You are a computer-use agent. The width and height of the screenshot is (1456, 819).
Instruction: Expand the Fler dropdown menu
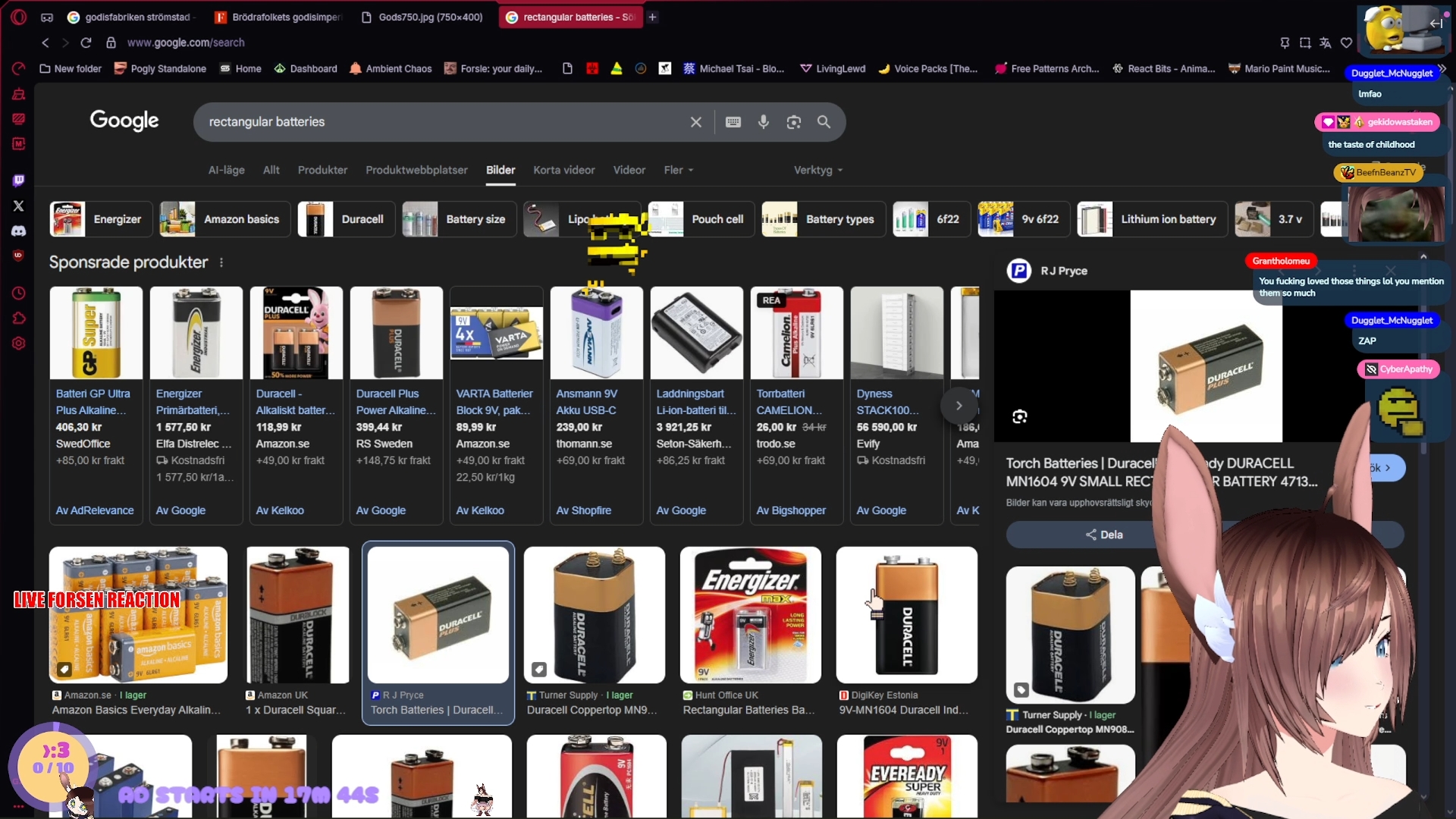tap(678, 170)
